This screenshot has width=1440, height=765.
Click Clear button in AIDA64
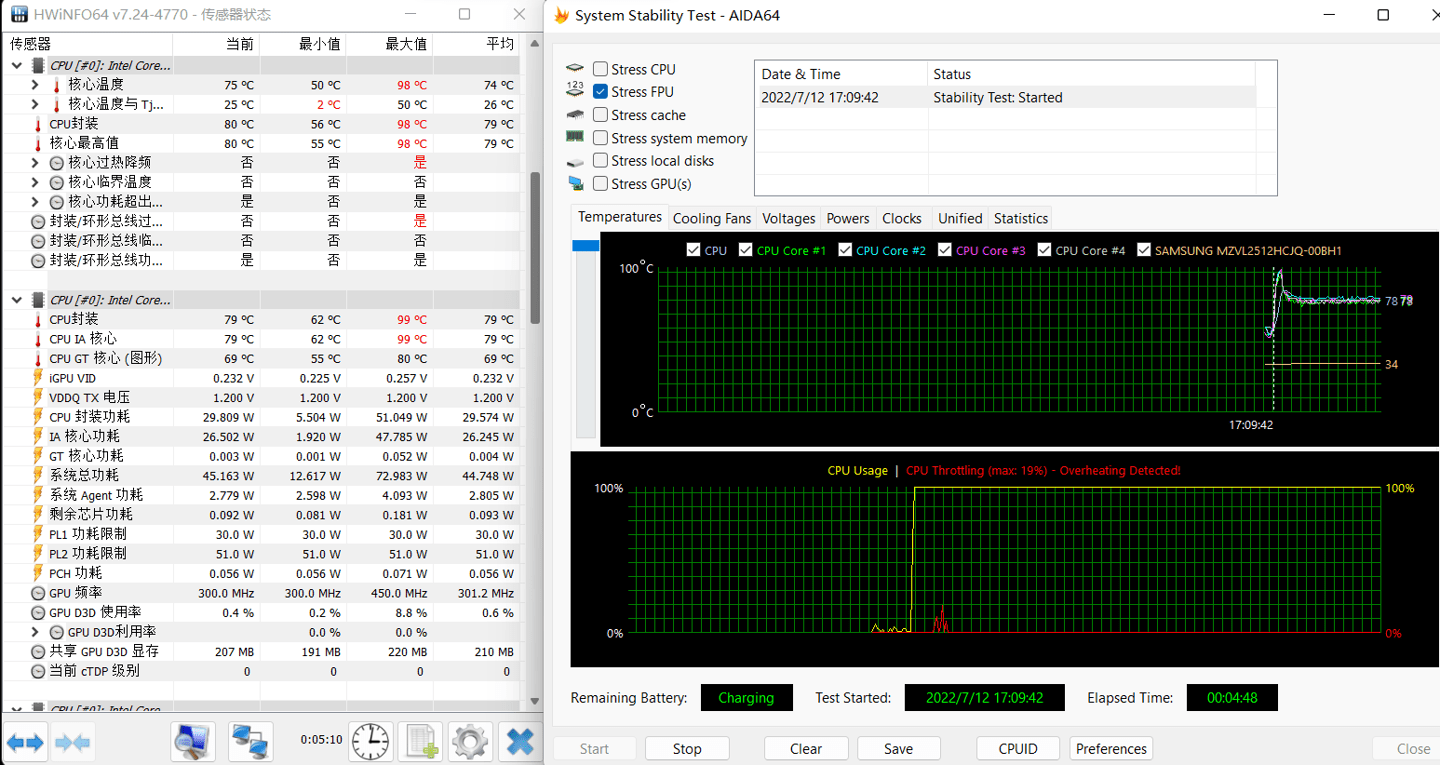pos(806,748)
